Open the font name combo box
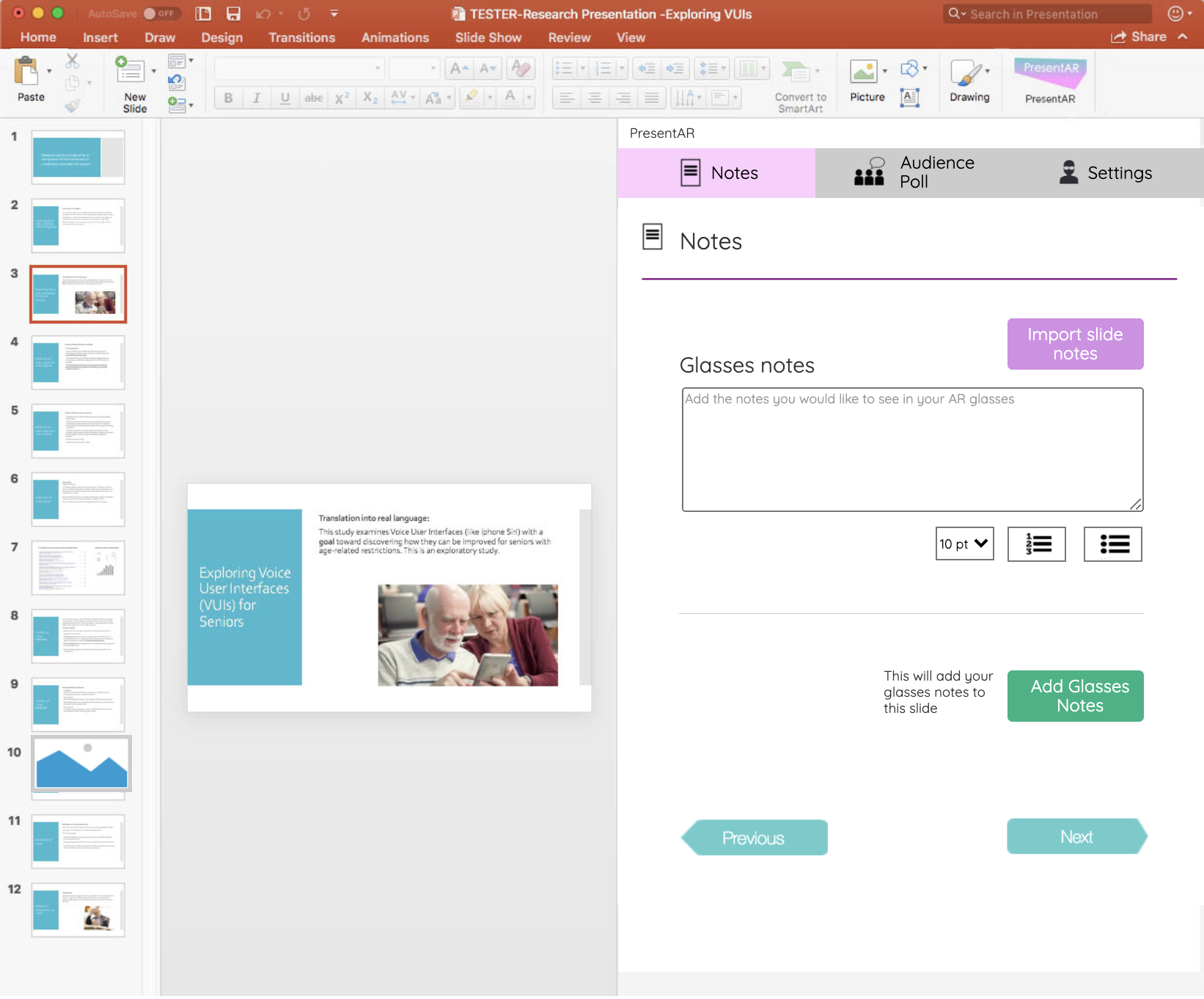Viewport: 1204px width, 999px height. [x=299, y=68]
